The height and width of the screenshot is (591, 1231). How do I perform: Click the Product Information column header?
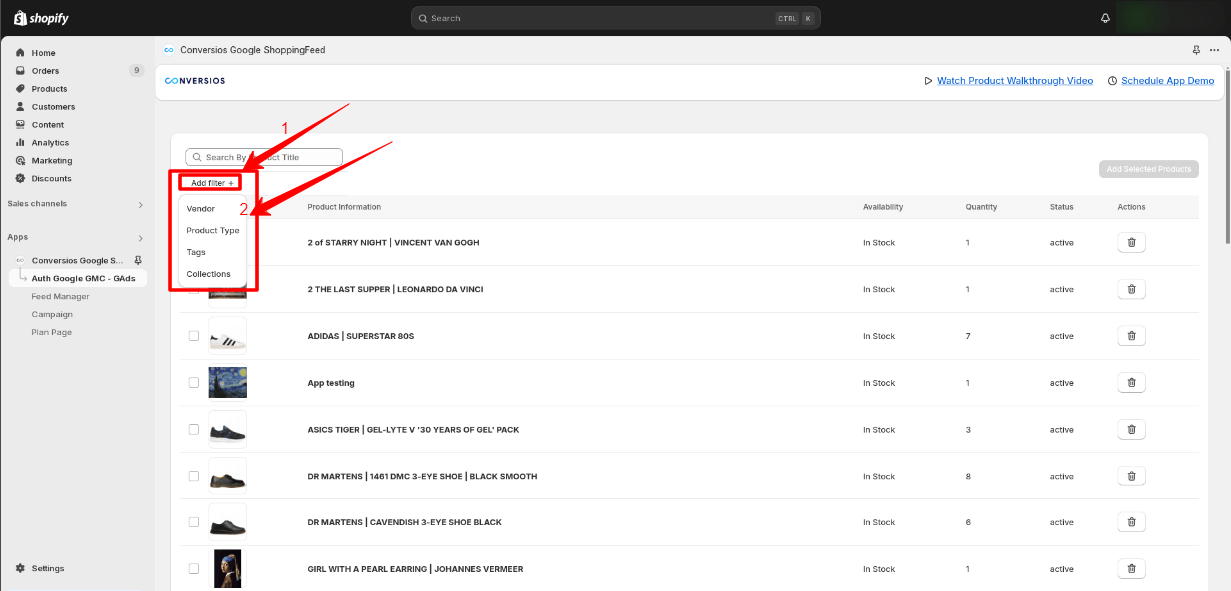pos(344,207)
